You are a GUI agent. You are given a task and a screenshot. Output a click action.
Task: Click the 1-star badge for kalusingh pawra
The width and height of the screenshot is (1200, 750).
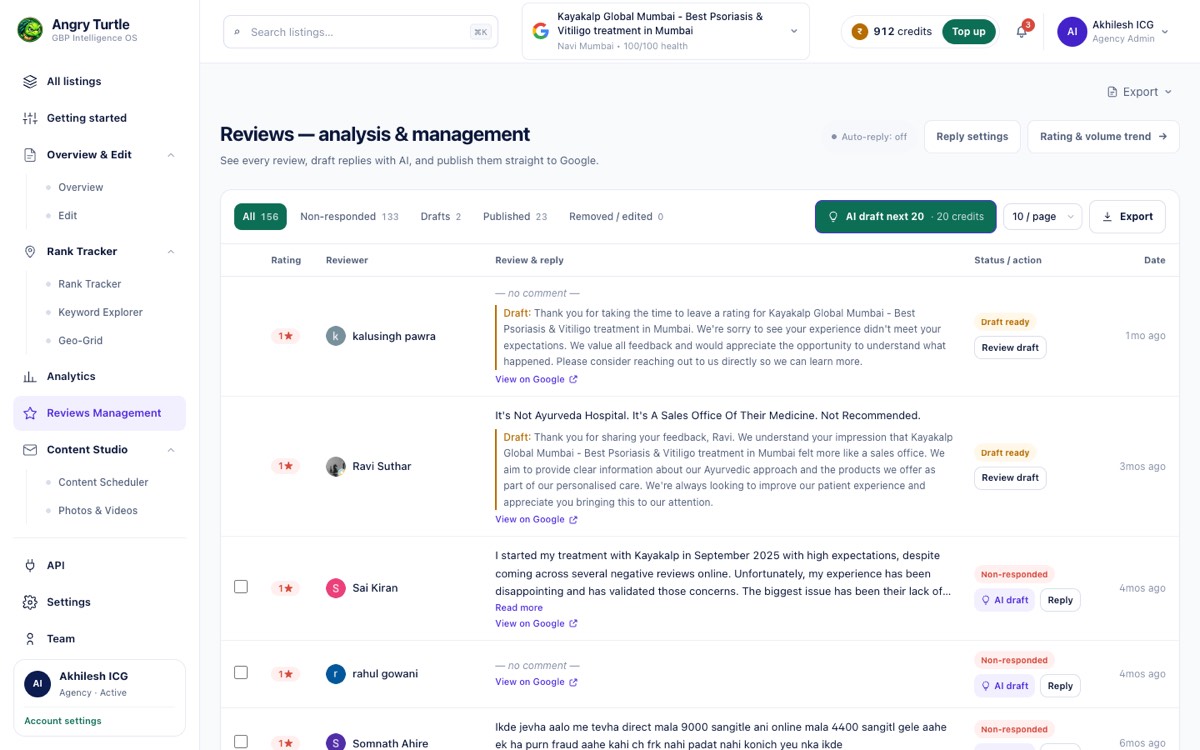[x=285, y=336]
